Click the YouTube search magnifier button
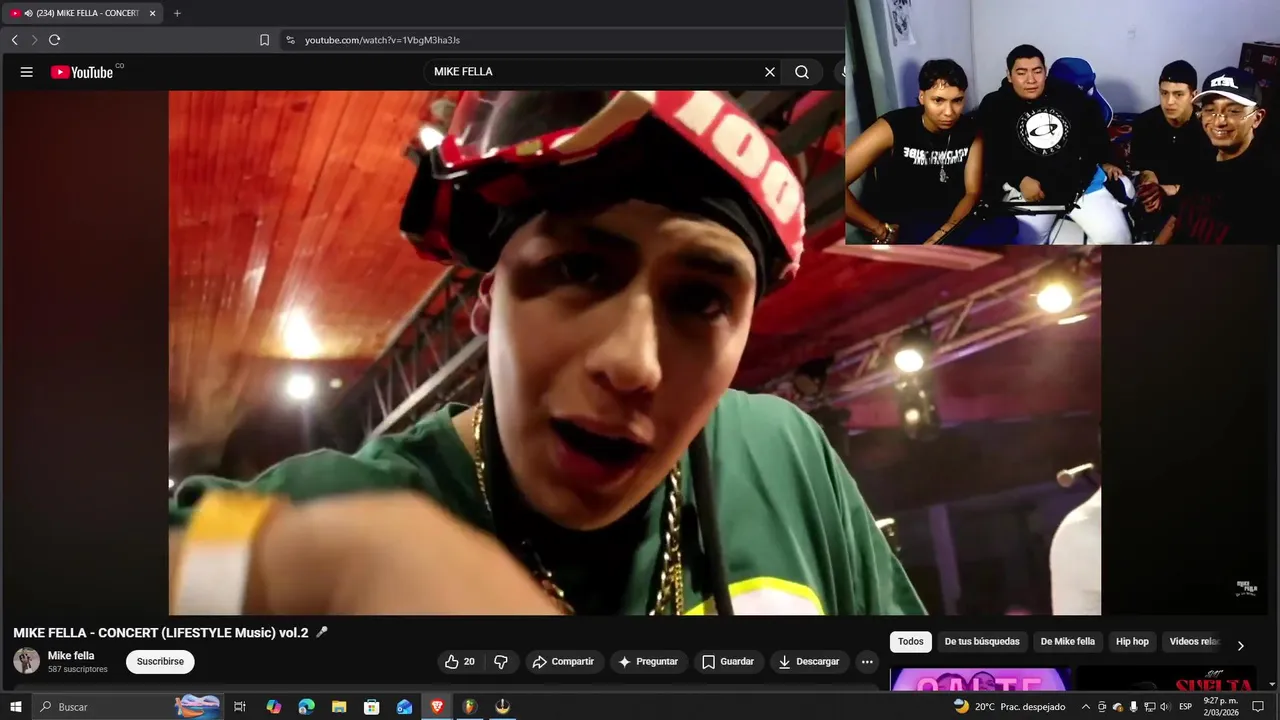The height and width of the screenshot is (720, 1280). pos(802,72)
